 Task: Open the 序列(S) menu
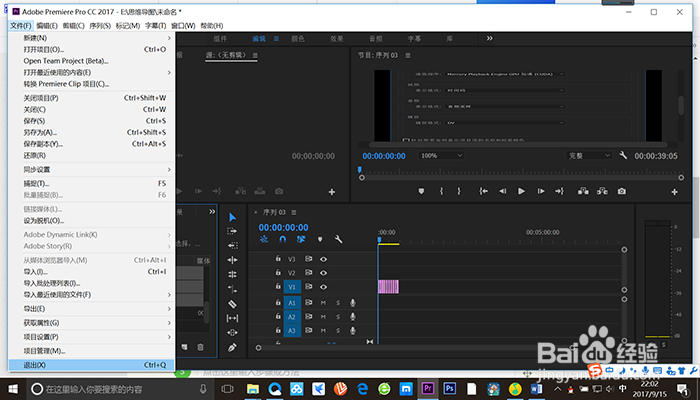coord(100,26)
